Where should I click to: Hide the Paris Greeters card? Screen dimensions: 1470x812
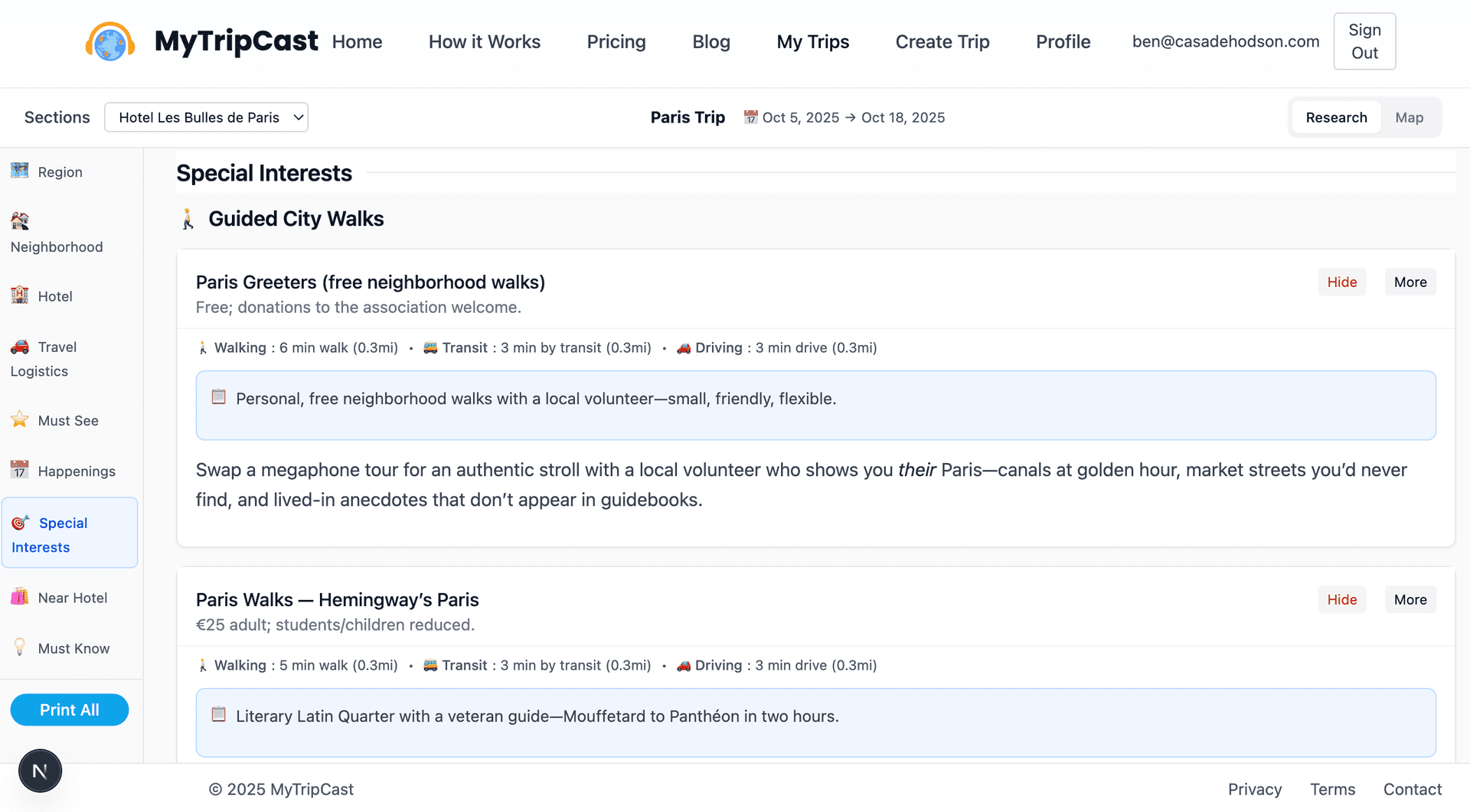(x=1341, y=282)
